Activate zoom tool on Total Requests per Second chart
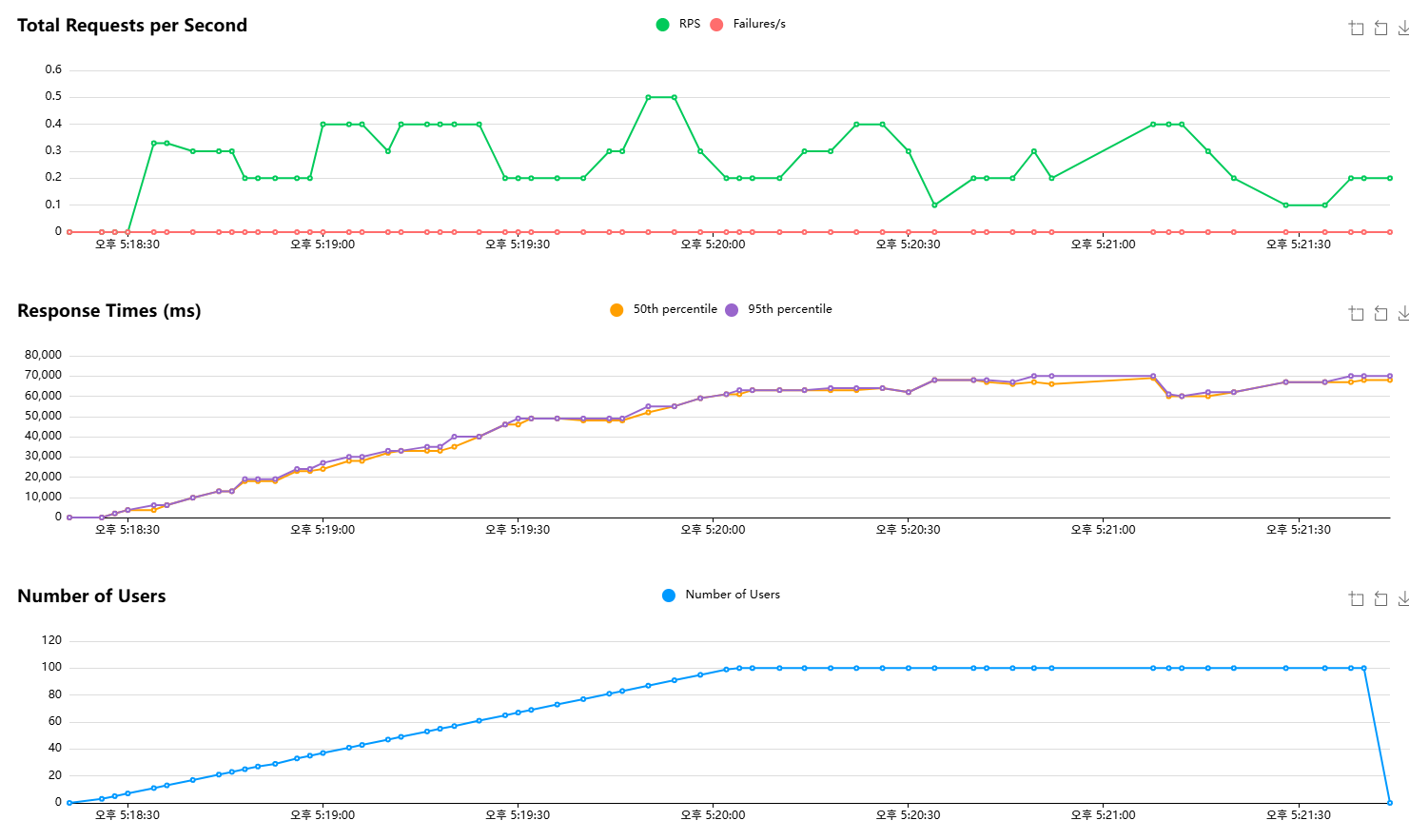The height and width of the screenshot is (840, 1409). [1357, 29]
